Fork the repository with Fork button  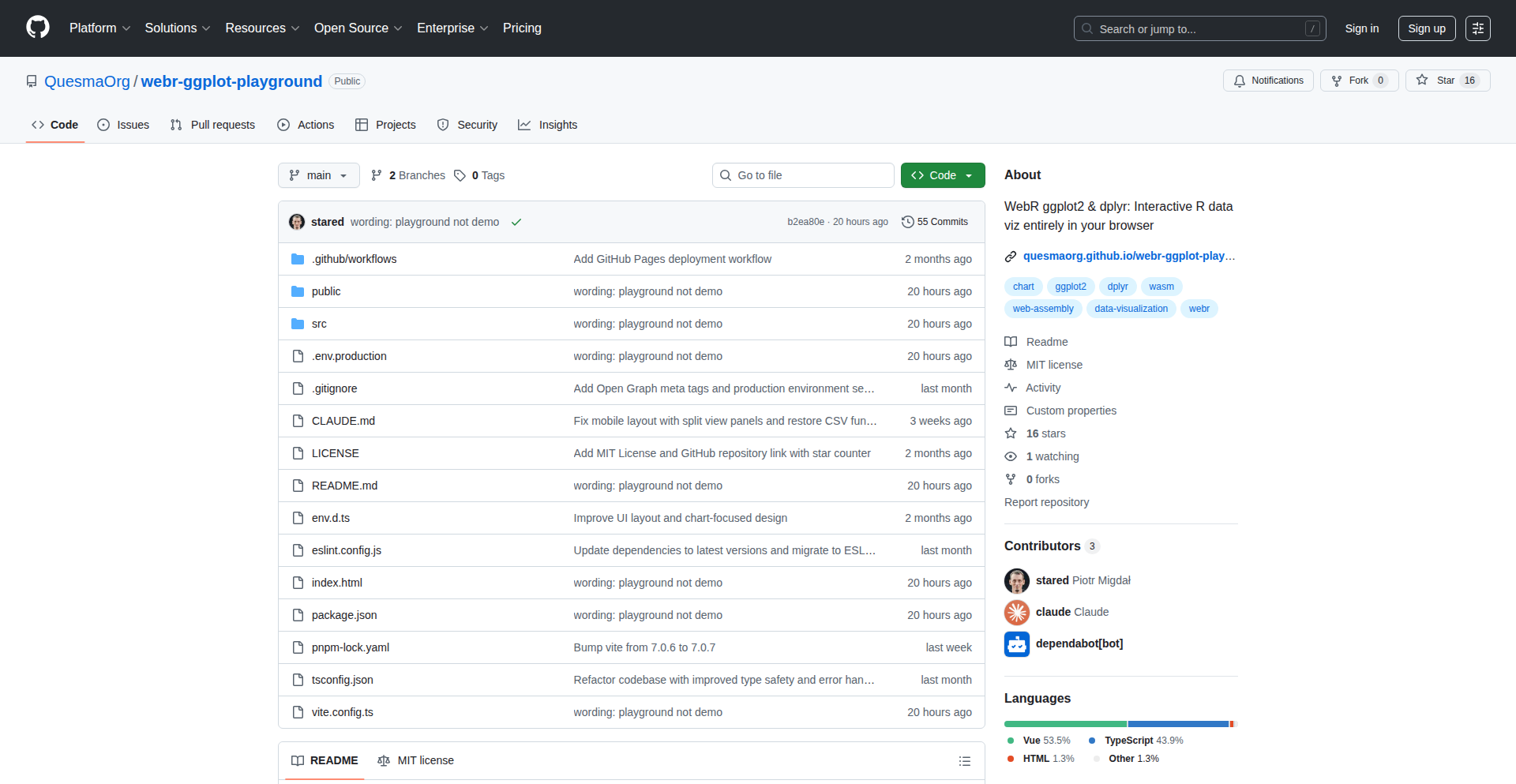pos(1359,81)
